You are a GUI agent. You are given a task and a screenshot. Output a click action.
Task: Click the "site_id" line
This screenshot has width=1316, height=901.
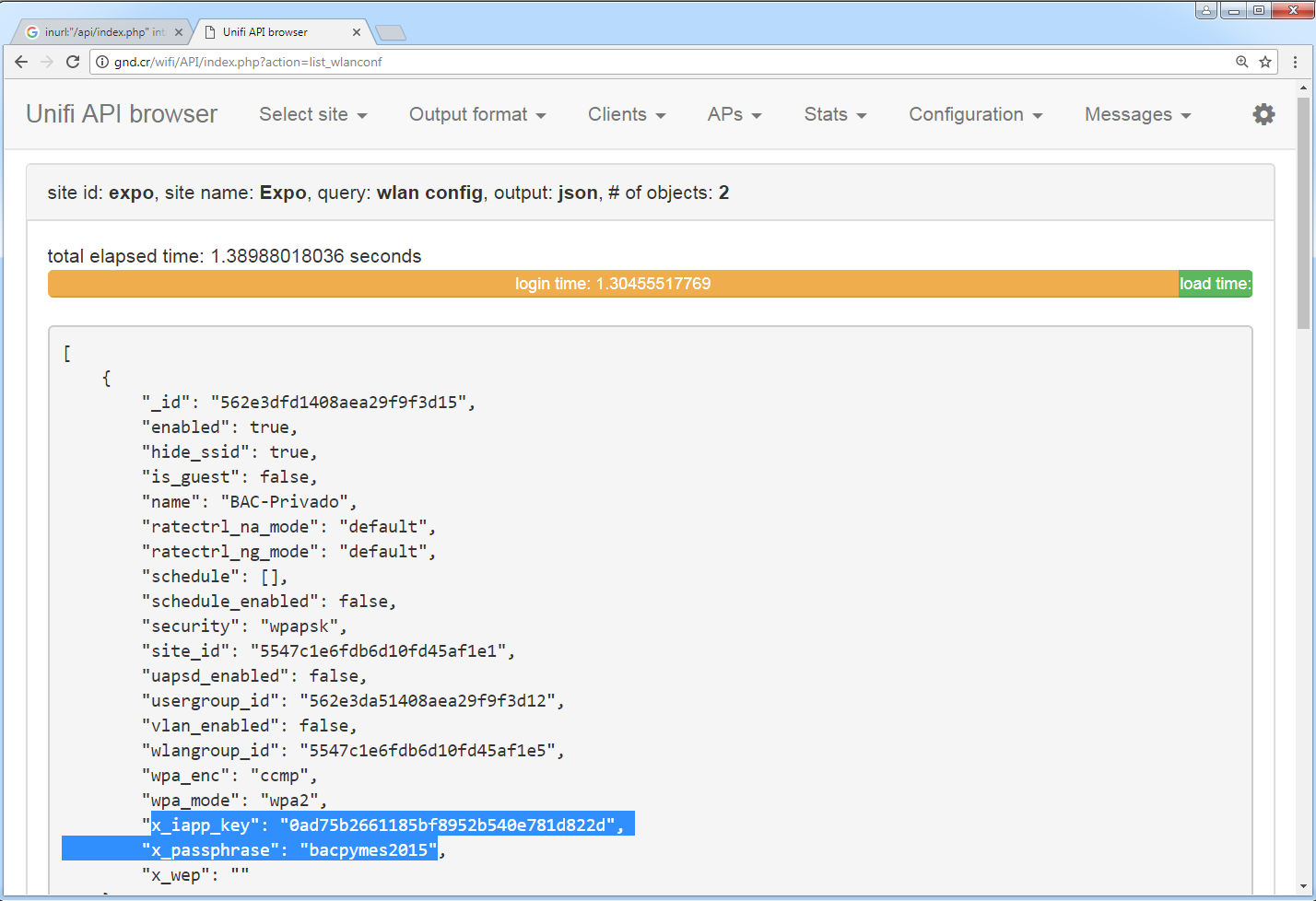[328, 651]
